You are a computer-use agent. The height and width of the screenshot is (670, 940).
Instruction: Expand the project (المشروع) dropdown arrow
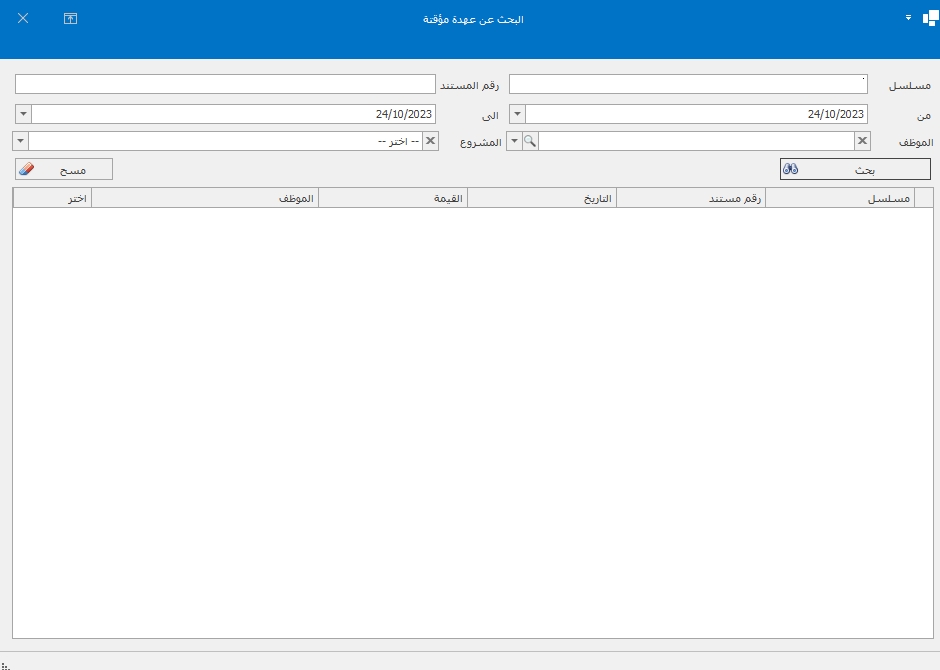pyautogui.click(x=20, y=142)
